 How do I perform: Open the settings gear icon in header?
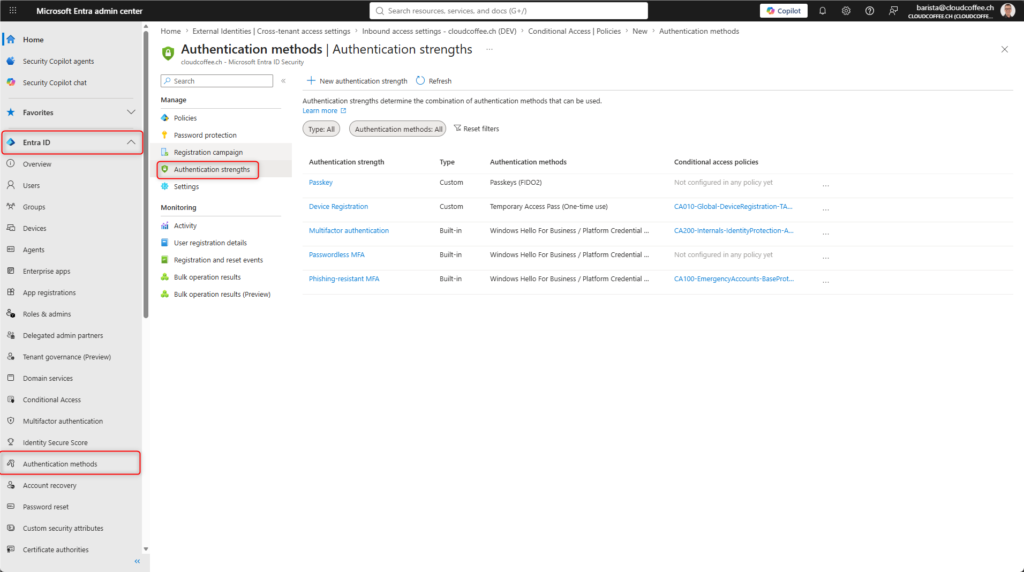(x=846, y=10)
